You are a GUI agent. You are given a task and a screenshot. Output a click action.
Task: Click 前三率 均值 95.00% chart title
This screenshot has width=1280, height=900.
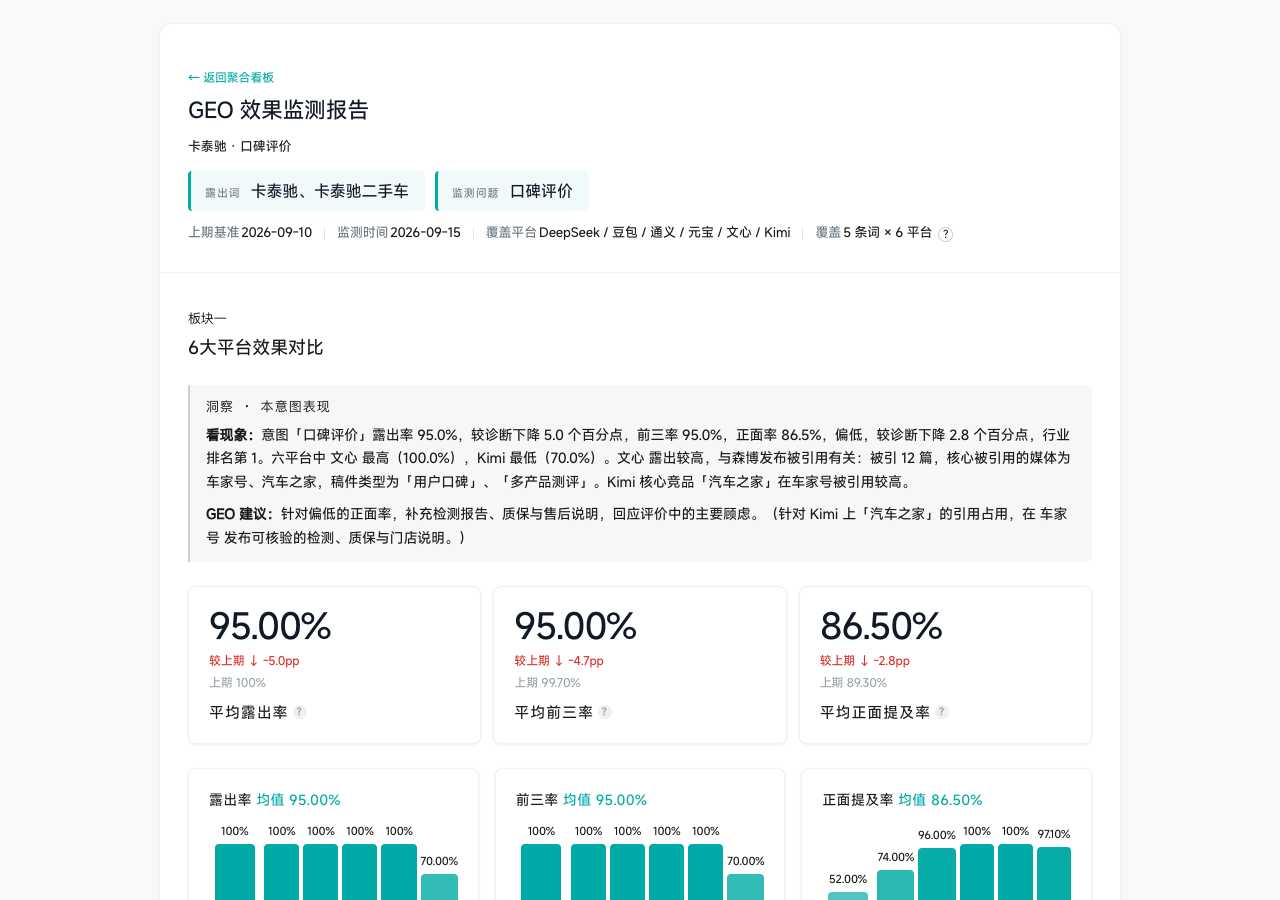coord(581,800)
